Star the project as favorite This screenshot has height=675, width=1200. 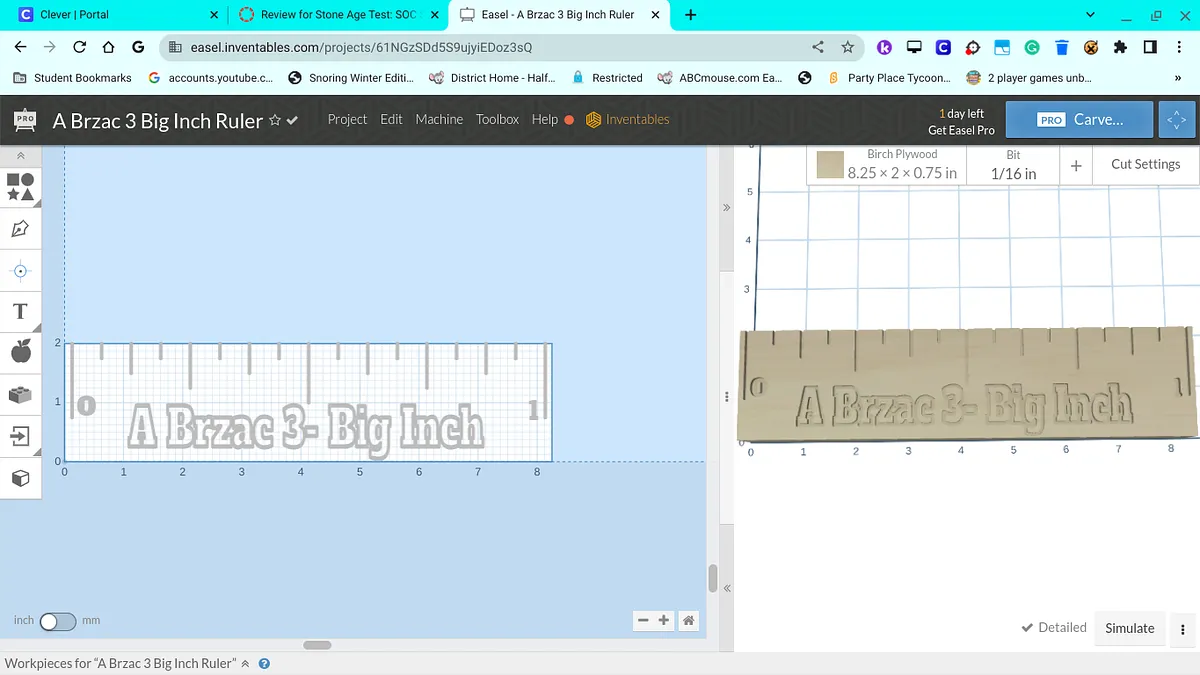275,120
